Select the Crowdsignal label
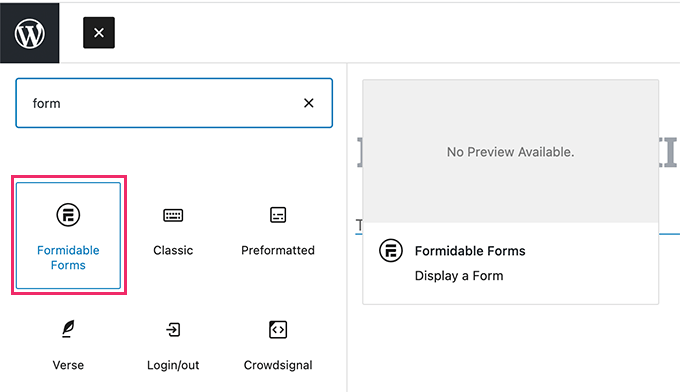Image resolution: width=680 pixels, height=392 pixels. (278, 365)
